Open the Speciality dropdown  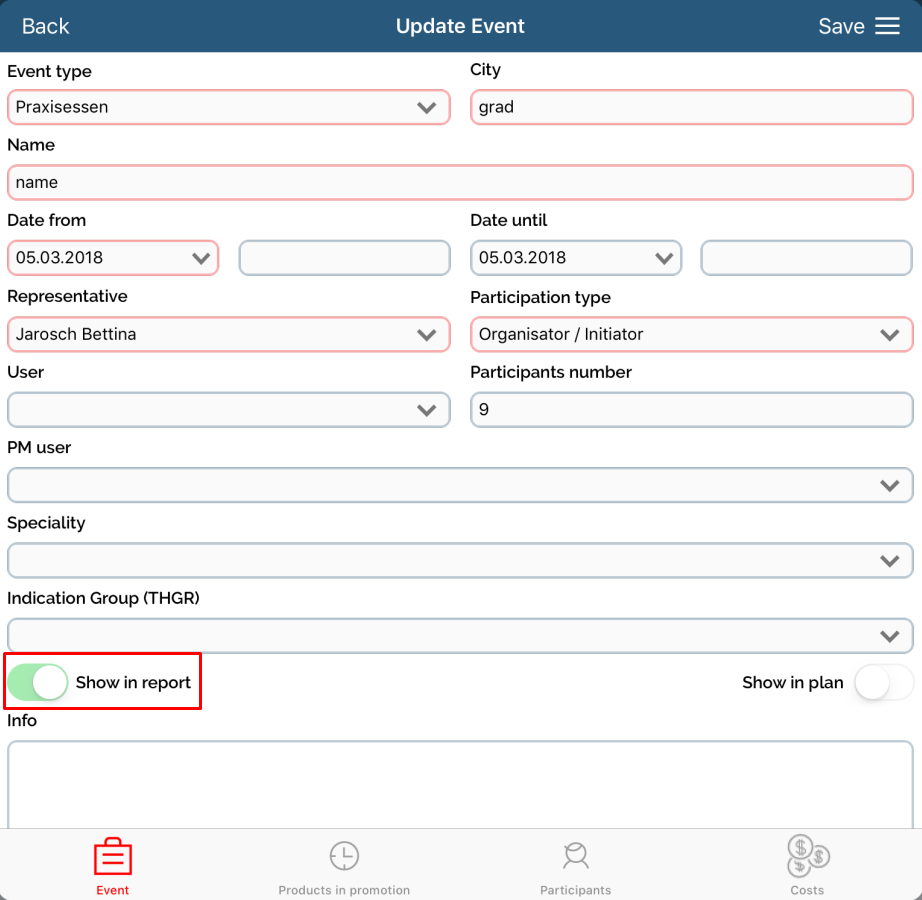pyautogui.click(x=460, y=560)
